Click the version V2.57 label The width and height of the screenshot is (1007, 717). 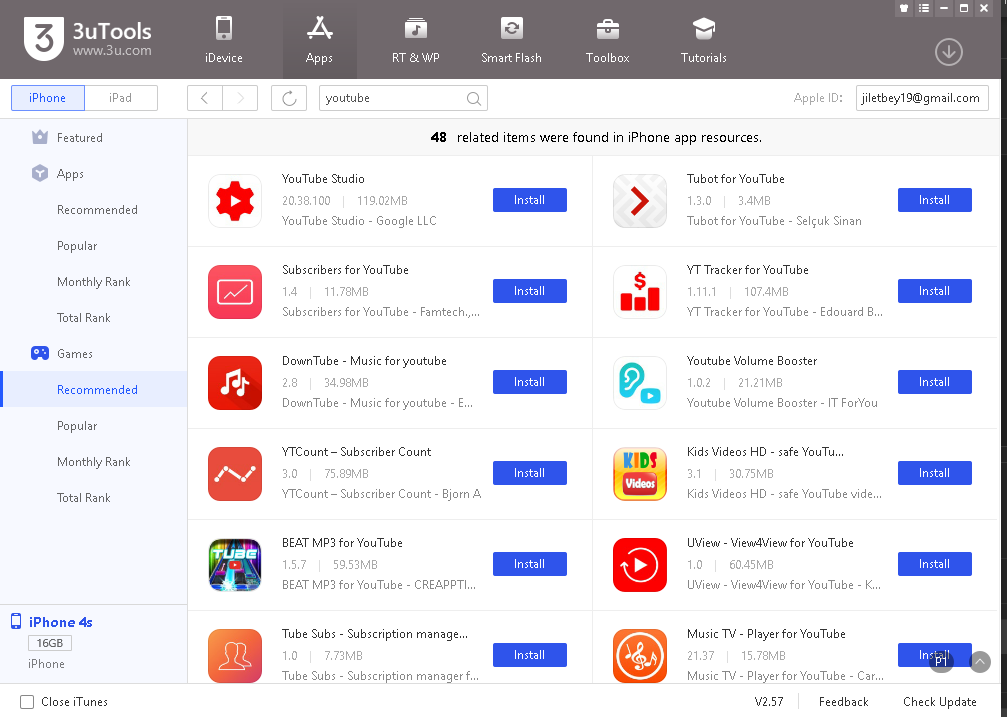click(x=769, y=702)
